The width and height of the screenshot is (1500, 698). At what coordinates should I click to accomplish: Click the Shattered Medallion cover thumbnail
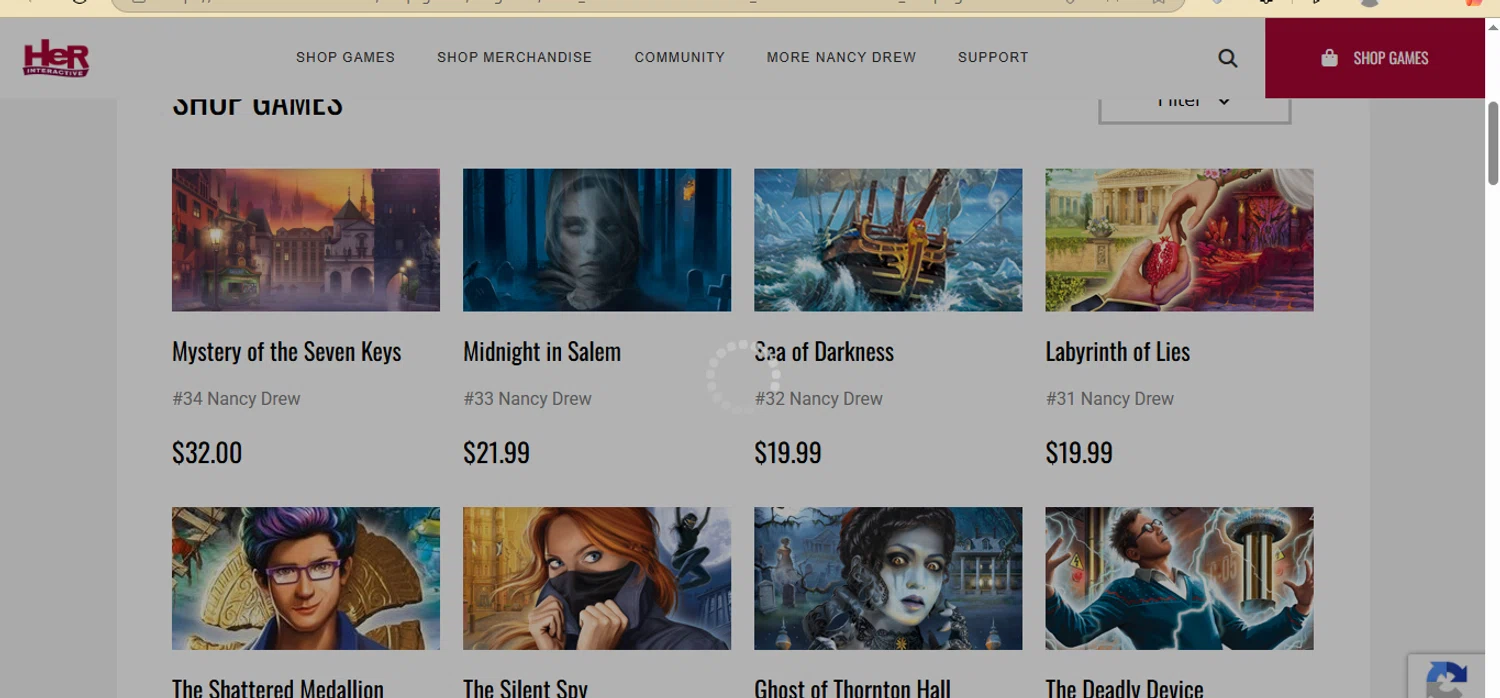click(306, 578)
